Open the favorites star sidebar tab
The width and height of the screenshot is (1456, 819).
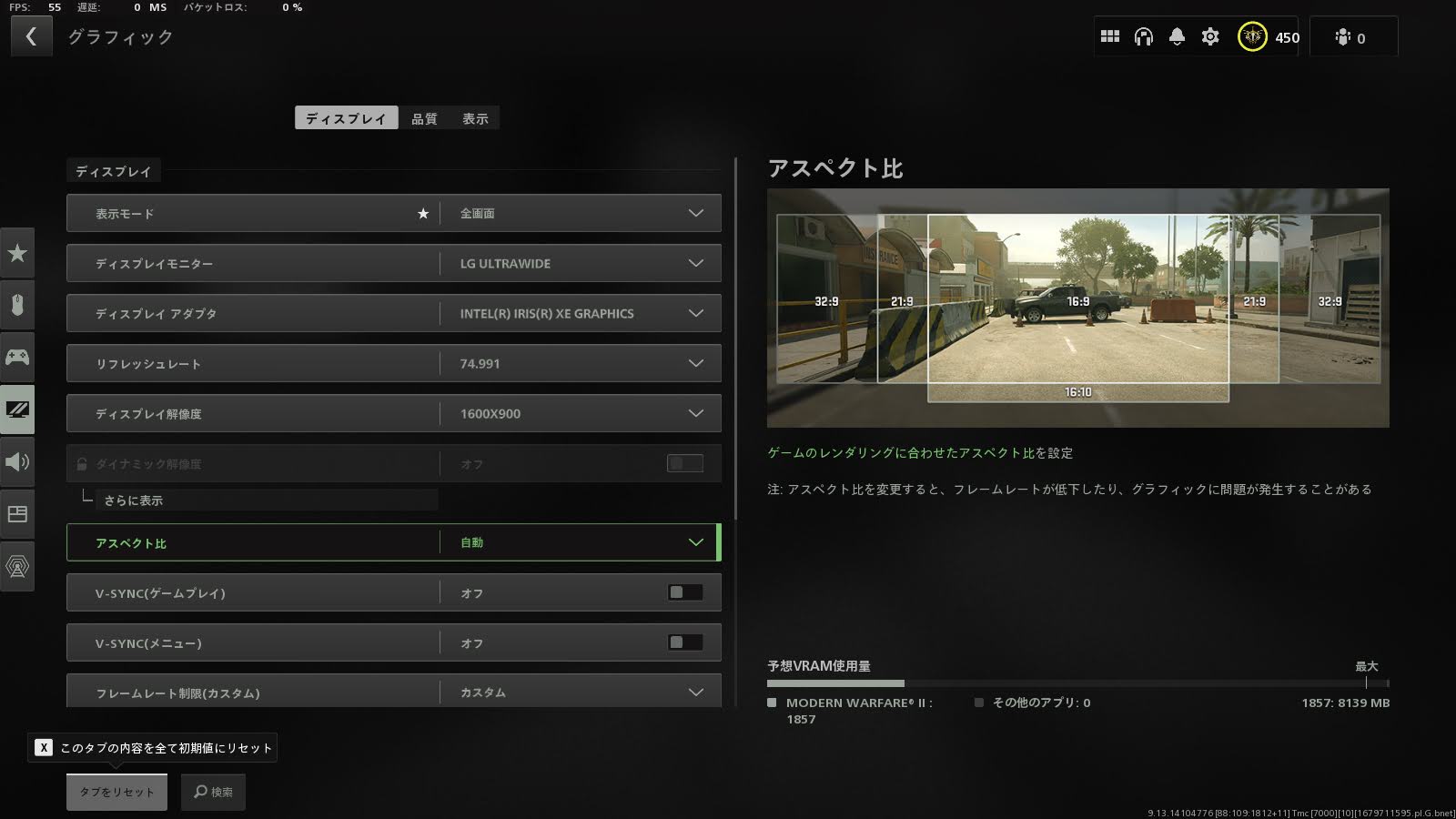17,253
